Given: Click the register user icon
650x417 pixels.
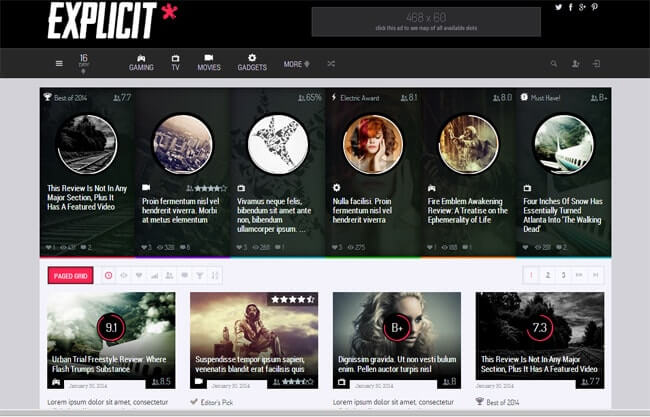Looking at the screenshot, I should pos(575,64).
